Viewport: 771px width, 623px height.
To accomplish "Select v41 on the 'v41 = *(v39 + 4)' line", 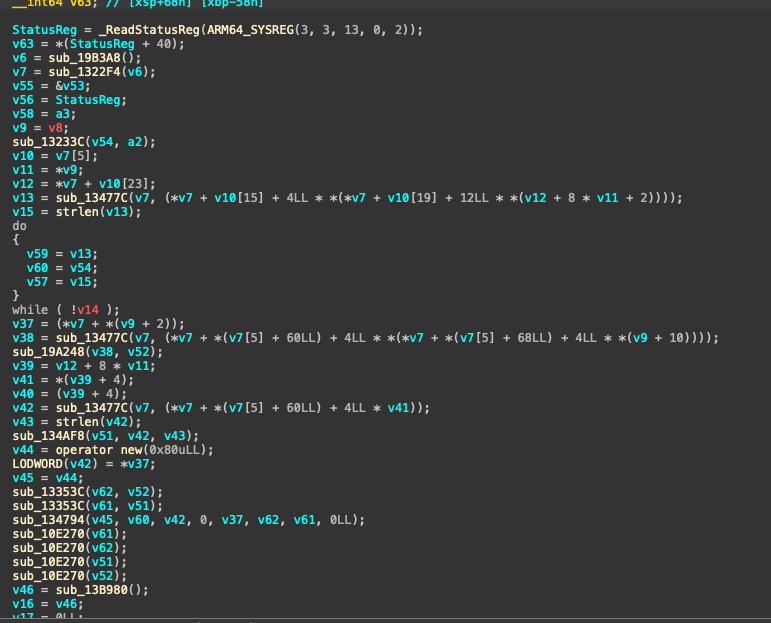I will point(23,380).
